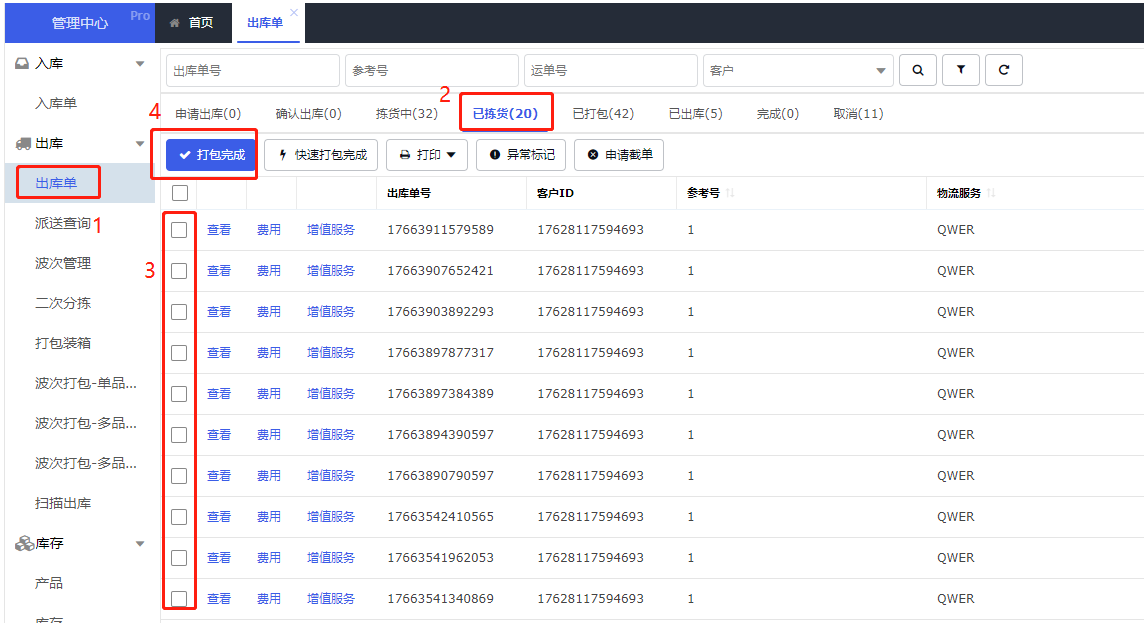Check the row for order 17663903892293
Screen dimensions: 1144x623
[179, 312]
